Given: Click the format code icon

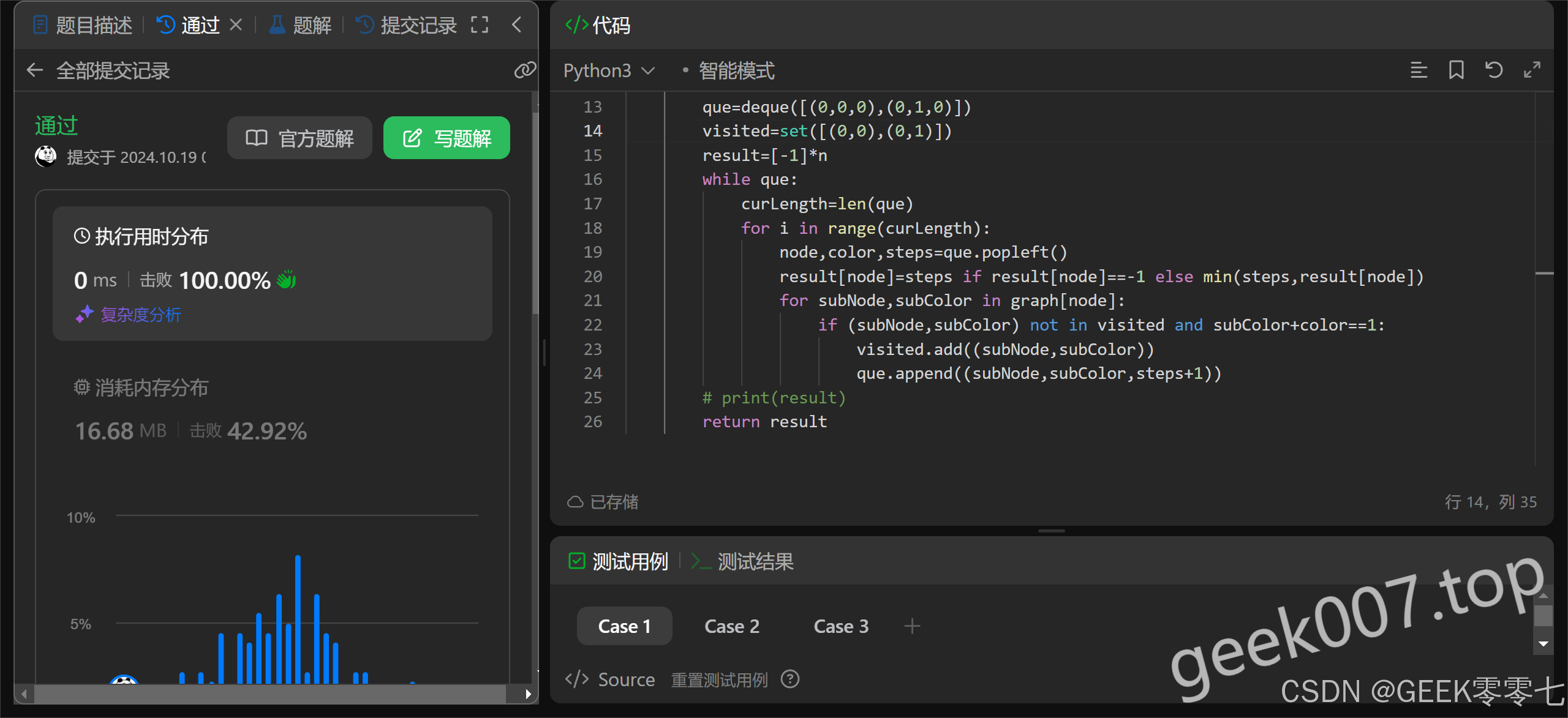Looking at the screenshot, I should (1419, 70).
